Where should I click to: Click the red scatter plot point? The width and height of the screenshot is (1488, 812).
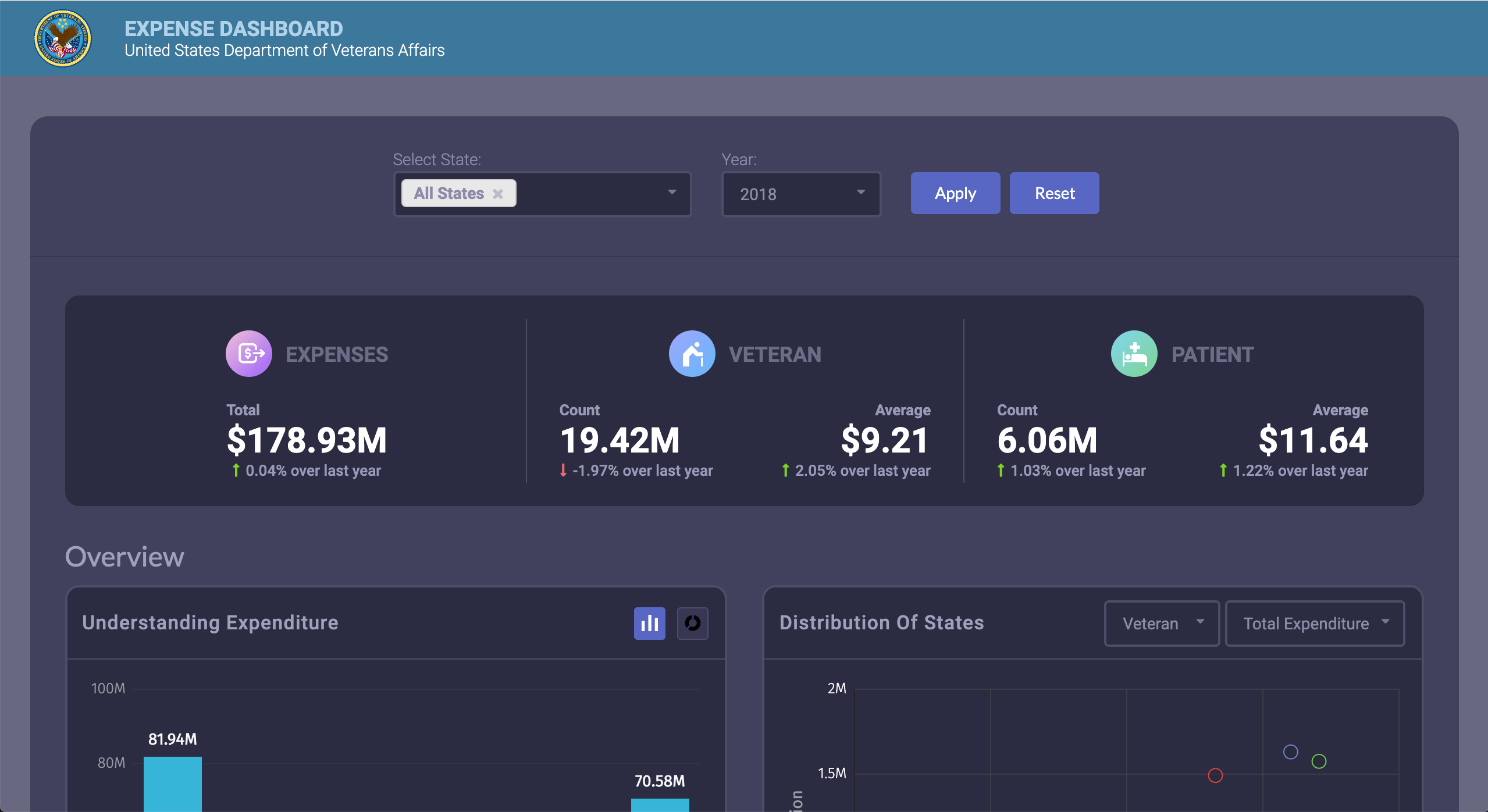tap(1215, 775)
